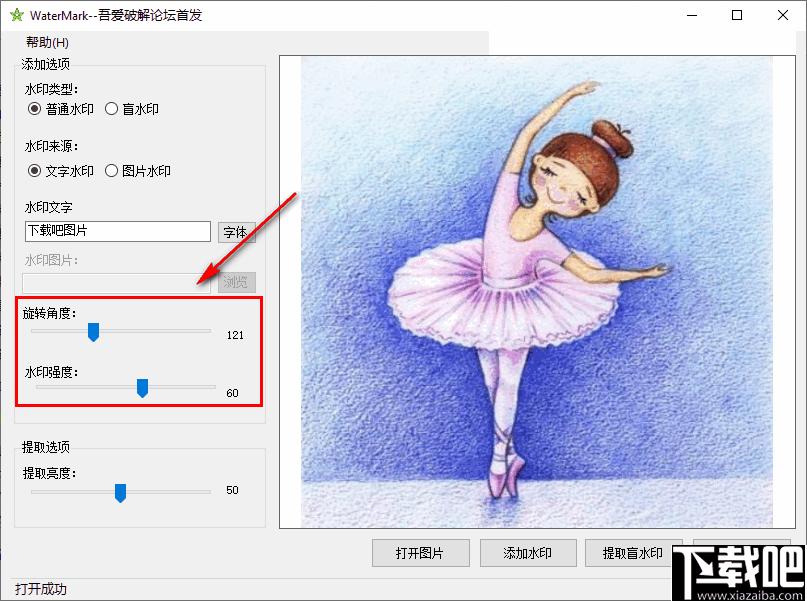Image resolution: width=807 pixels, height=601 pixels.
Task: Click the ballerina image preview
Action: coord(536,290)
